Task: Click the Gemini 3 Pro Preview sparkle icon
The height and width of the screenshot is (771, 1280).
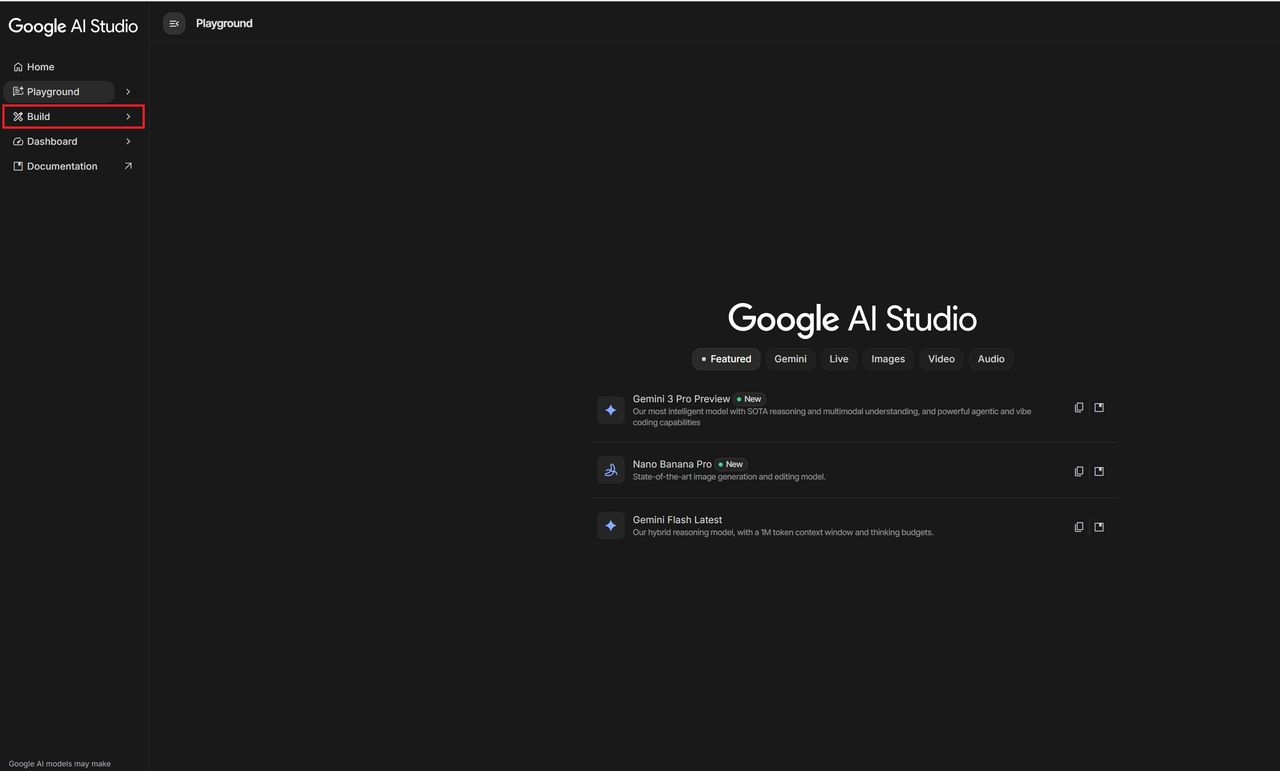Action: (x=611, y=410)
